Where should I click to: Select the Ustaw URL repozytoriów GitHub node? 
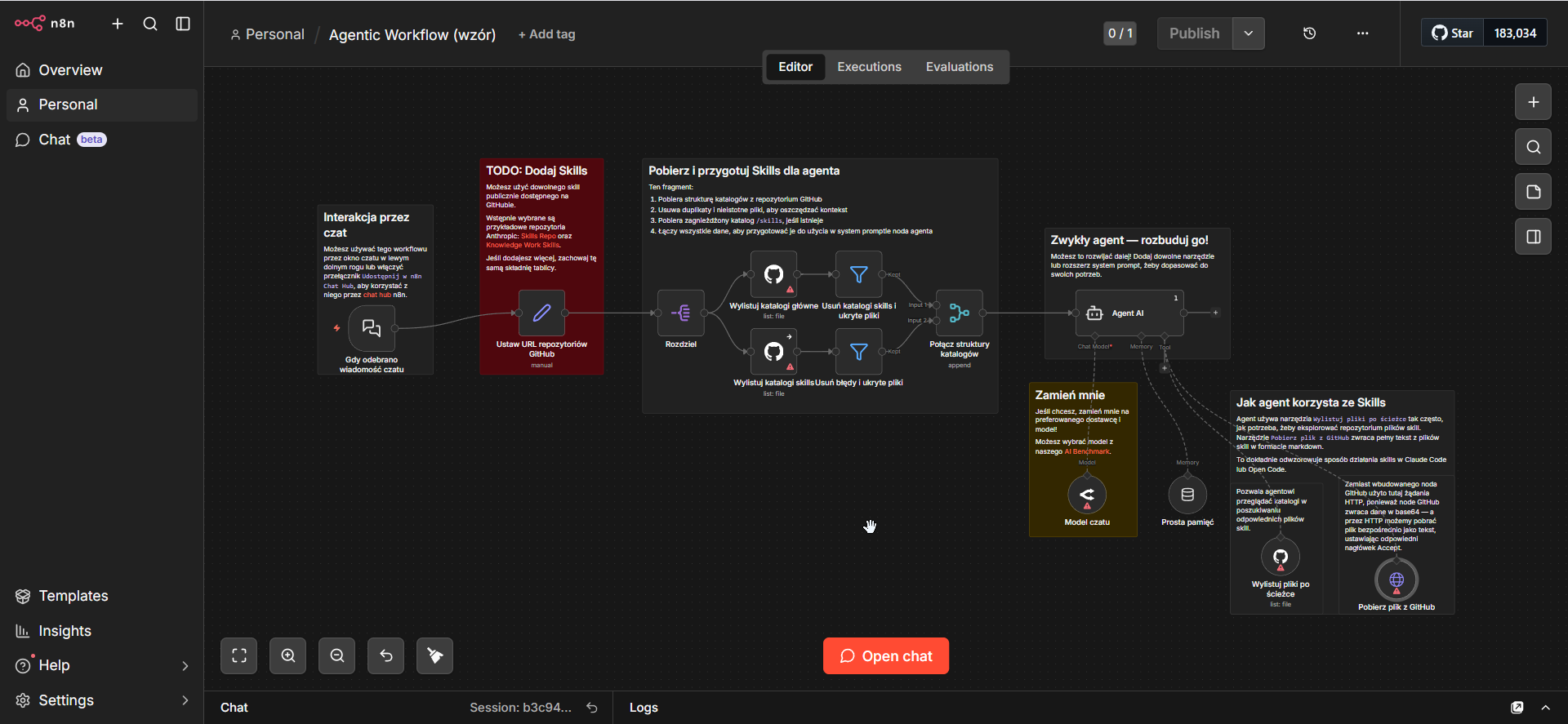541,313
